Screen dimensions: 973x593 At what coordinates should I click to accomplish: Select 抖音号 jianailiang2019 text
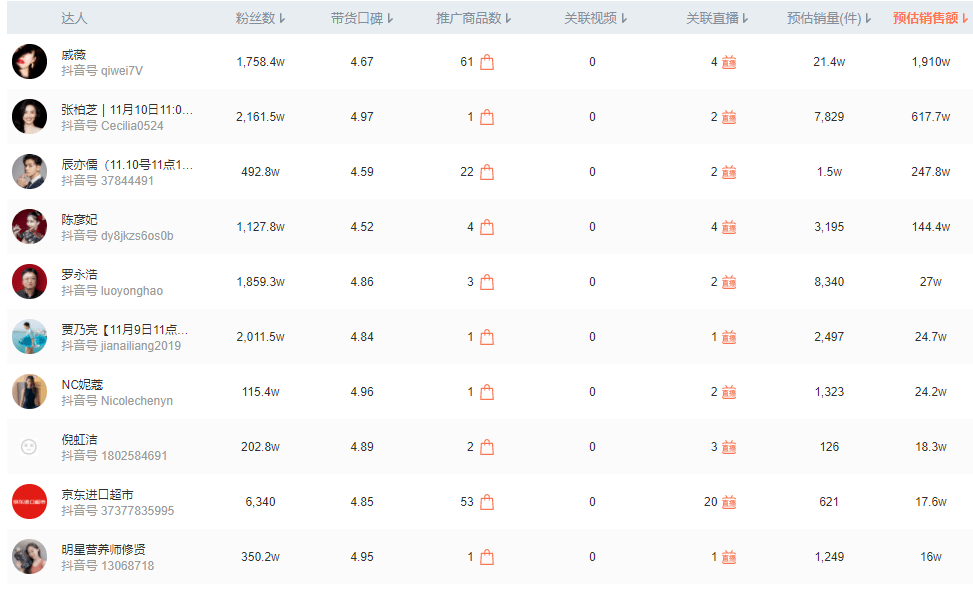(x=121, y=346)
